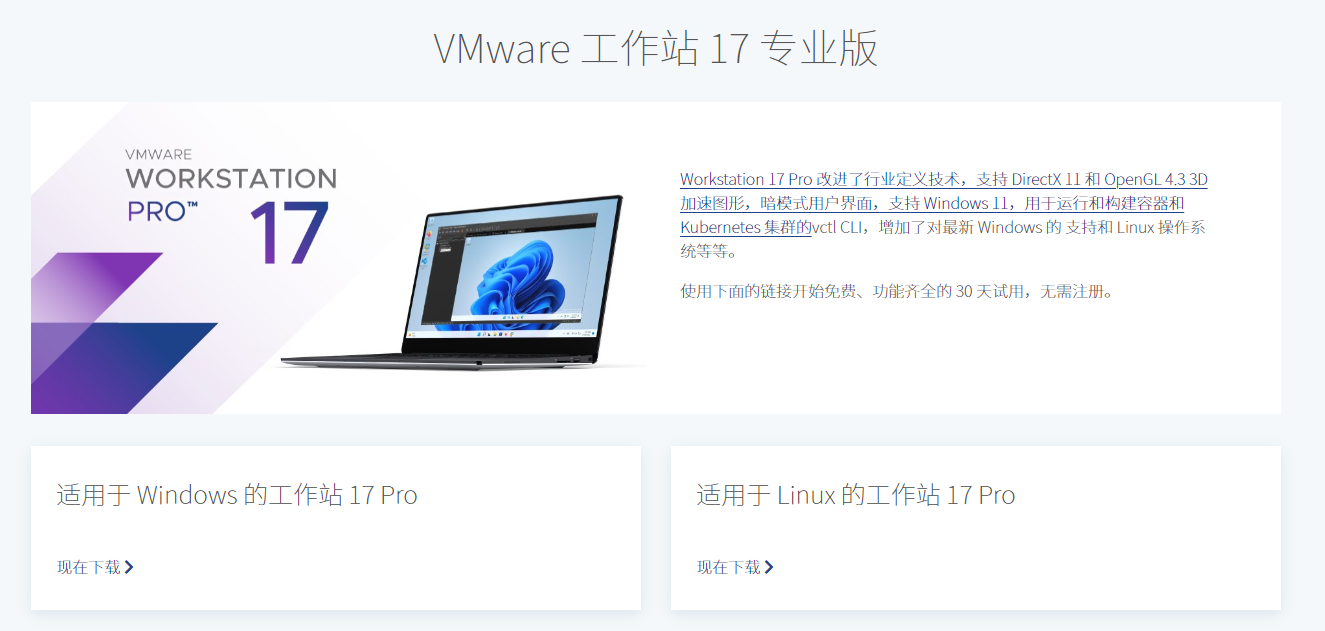Click the large purple 17 numeral in banner
Screen dimensions: 1325x631
click(x=289, y=234)
